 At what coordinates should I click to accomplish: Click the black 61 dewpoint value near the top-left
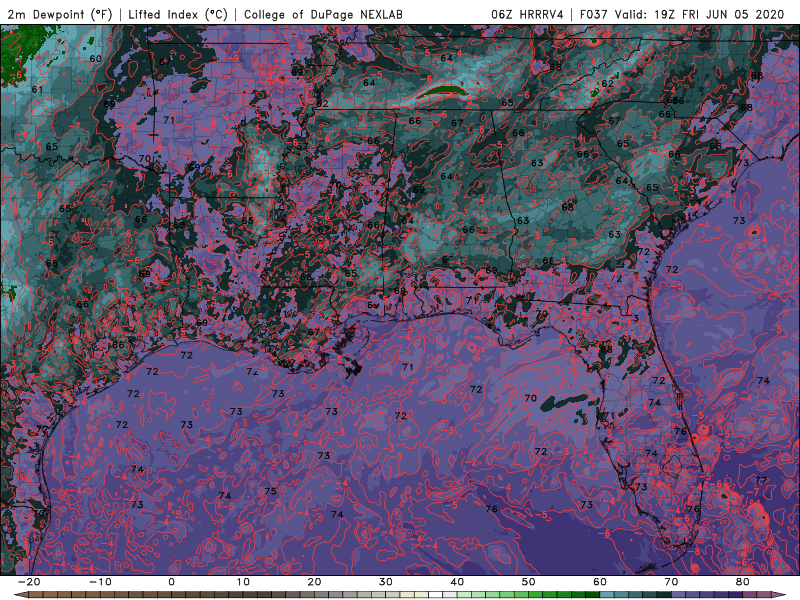pyautogui.click(x=37, y=89)
